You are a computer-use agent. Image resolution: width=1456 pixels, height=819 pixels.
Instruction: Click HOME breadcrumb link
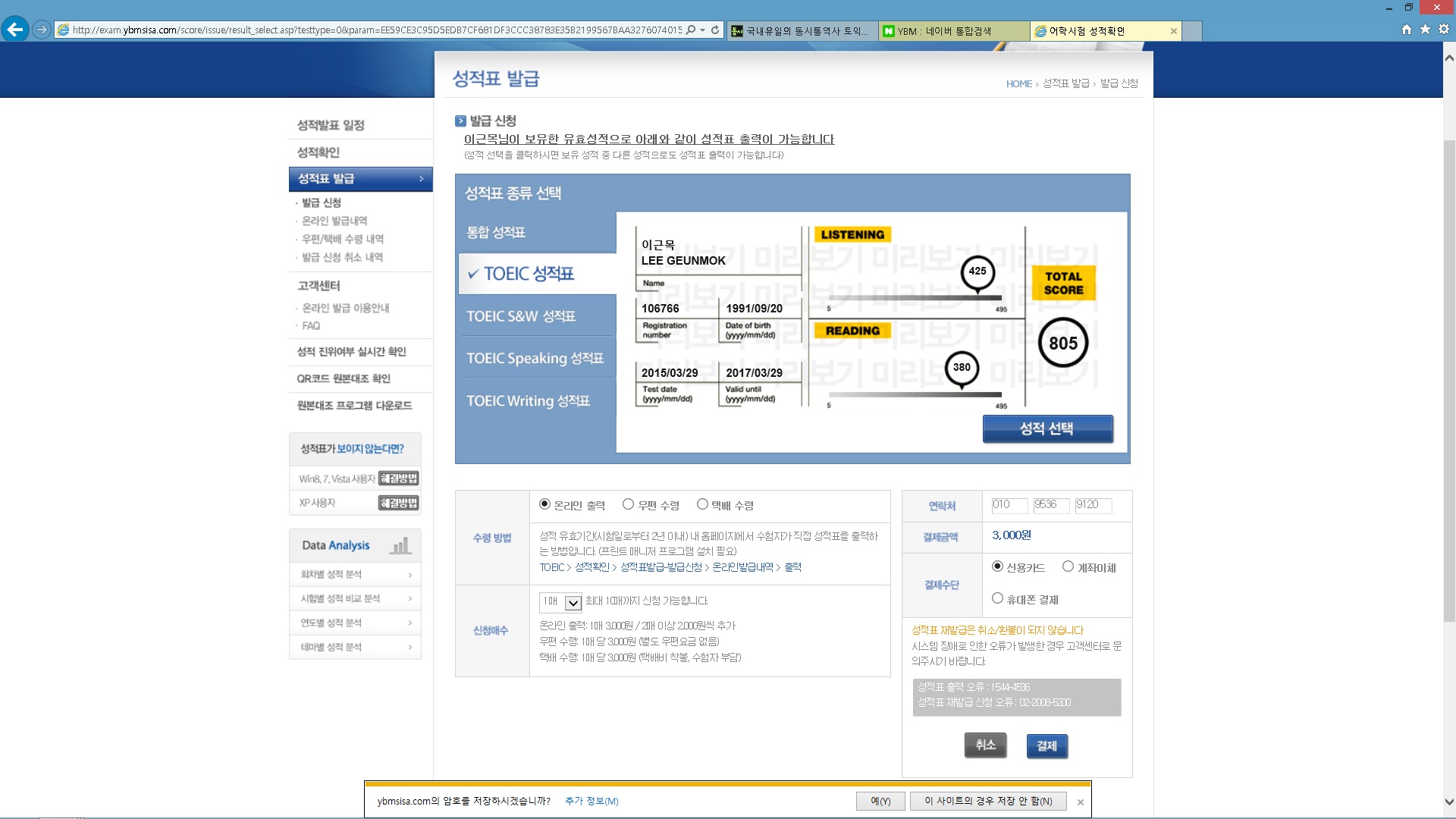coord(1018,84)
